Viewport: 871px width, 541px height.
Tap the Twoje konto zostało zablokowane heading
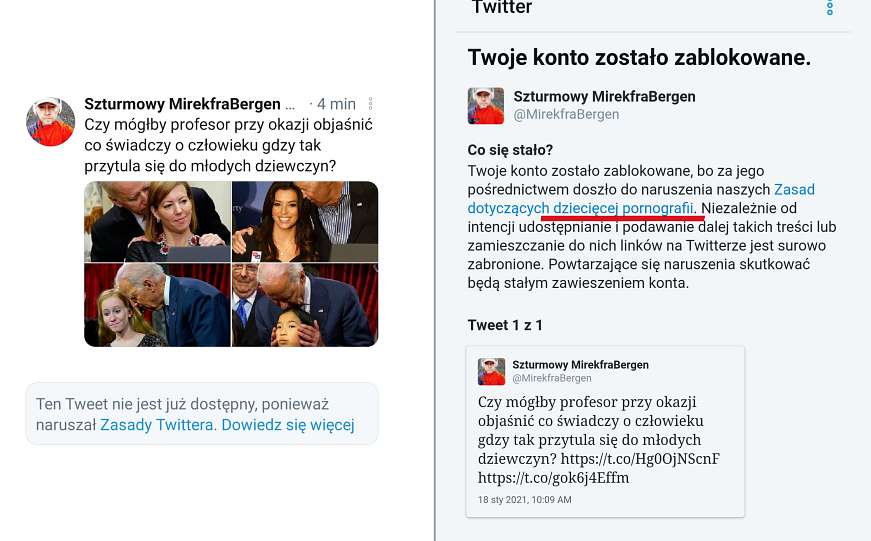tap(639, 58)
